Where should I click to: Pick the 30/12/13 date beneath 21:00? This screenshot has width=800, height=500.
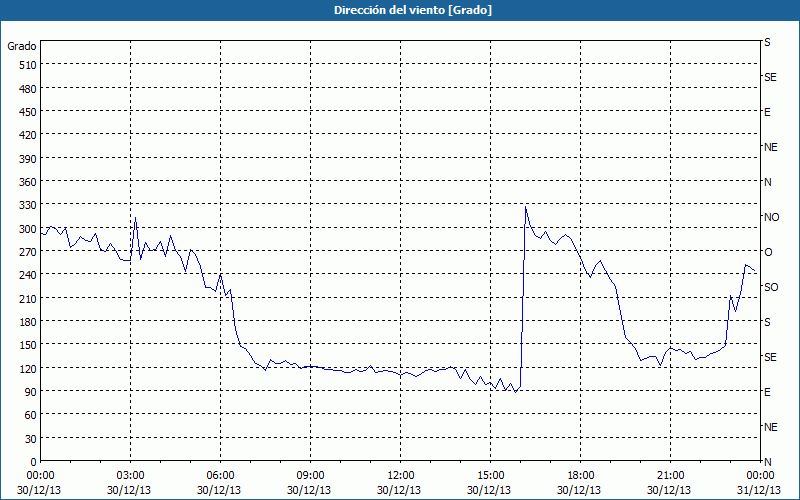pos(669,490)
